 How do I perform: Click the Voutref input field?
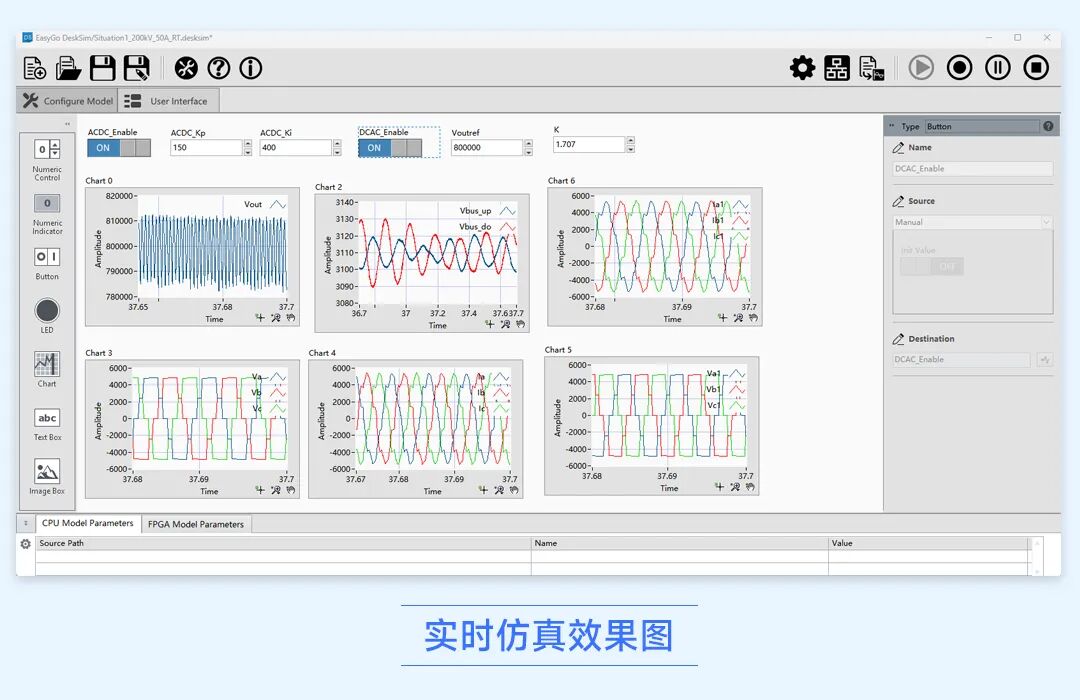tap(487, 147)
